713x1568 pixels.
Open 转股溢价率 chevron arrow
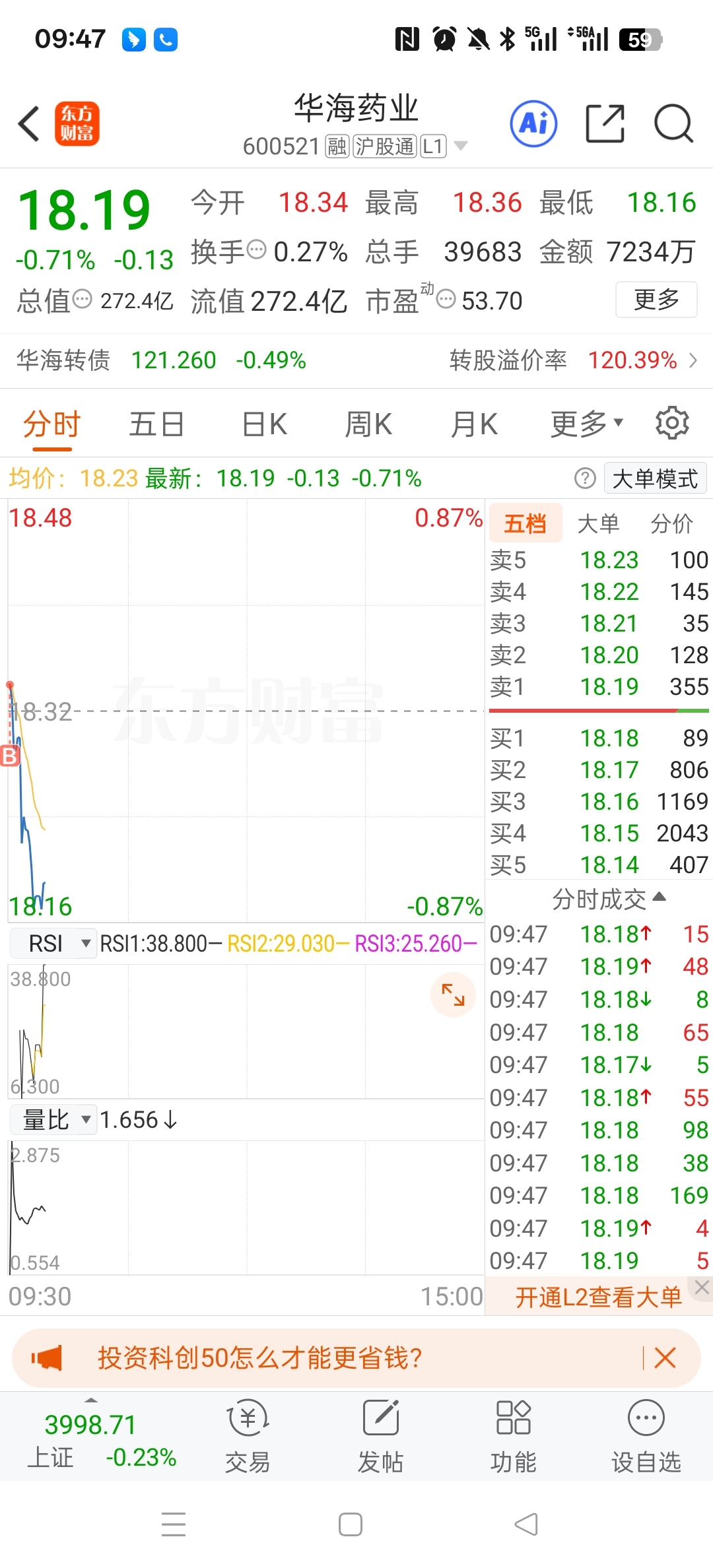click(693, 360)
